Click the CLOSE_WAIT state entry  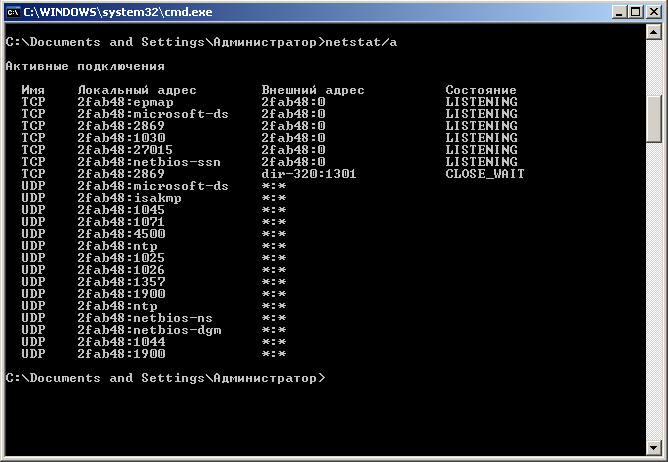pyautogui.click(x=485, y=174)
